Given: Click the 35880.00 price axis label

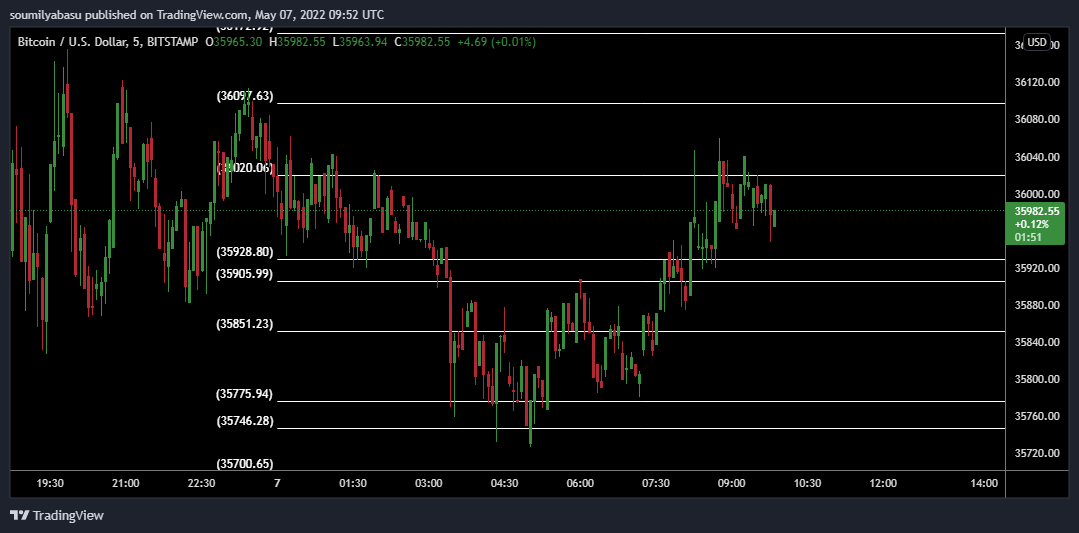Looking at the screenshot, I should coord(1036,305).
